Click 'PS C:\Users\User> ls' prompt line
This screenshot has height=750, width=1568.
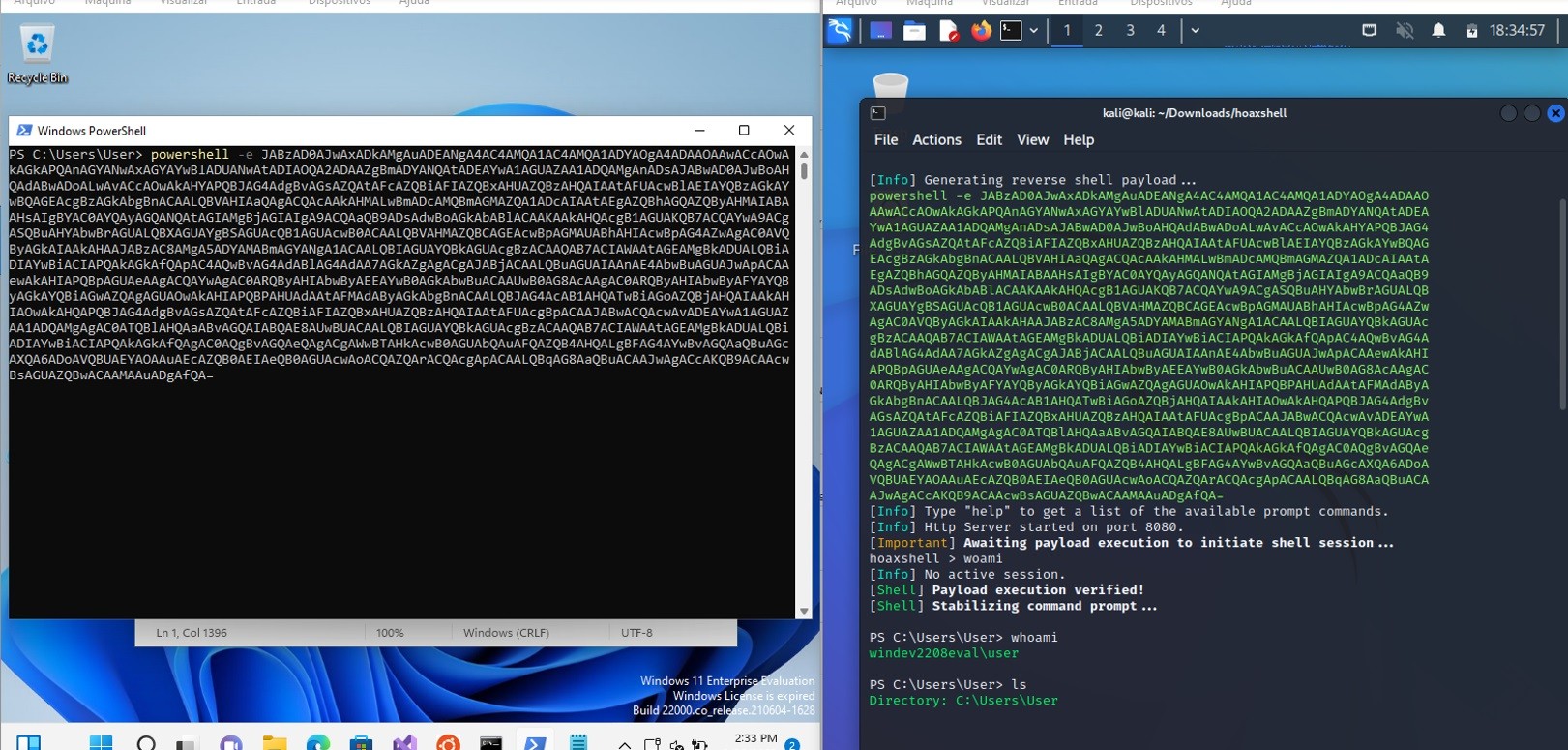click(x=948, y=684)
